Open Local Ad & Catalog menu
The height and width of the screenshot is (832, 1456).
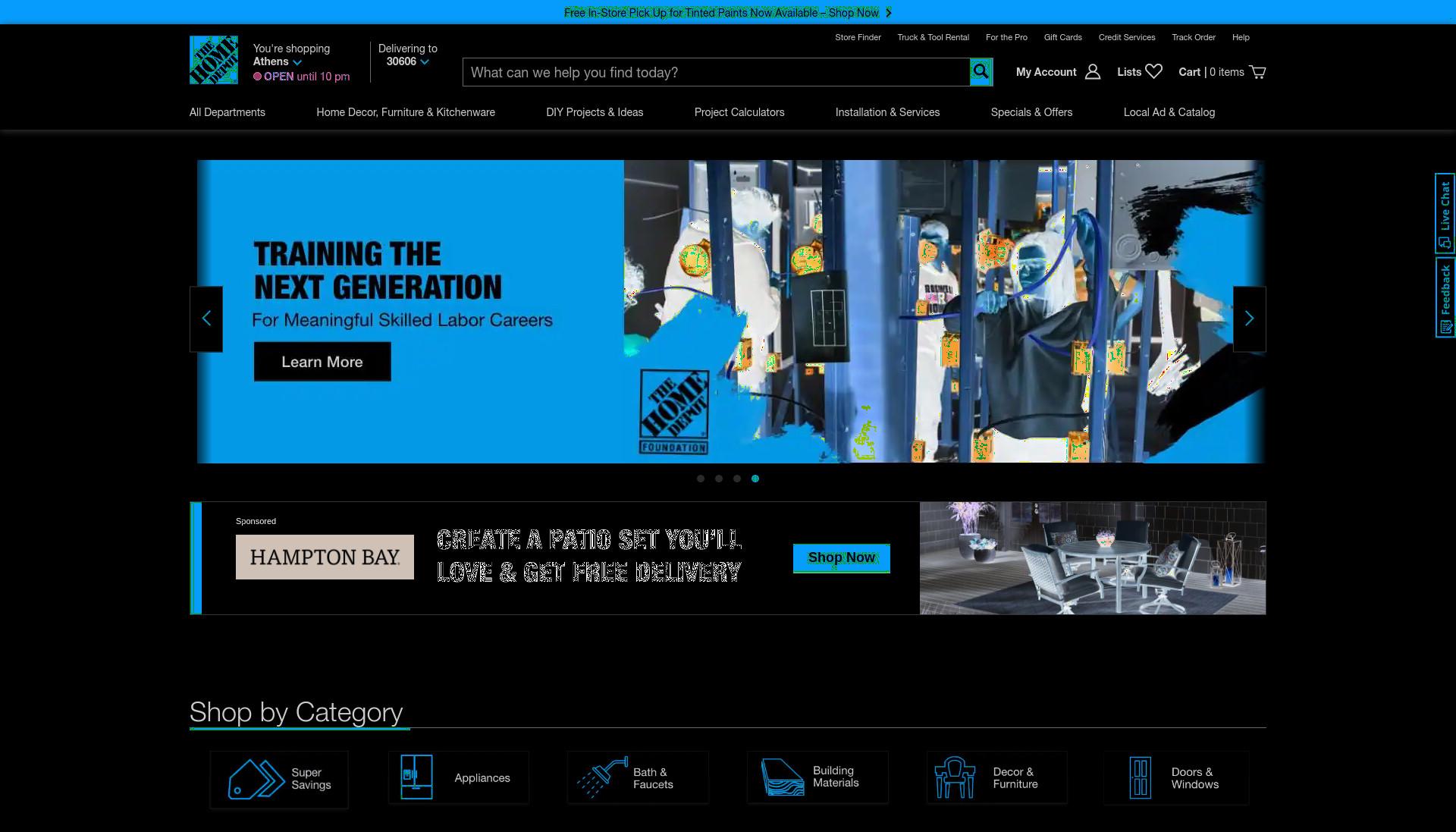pos(1169,112)
